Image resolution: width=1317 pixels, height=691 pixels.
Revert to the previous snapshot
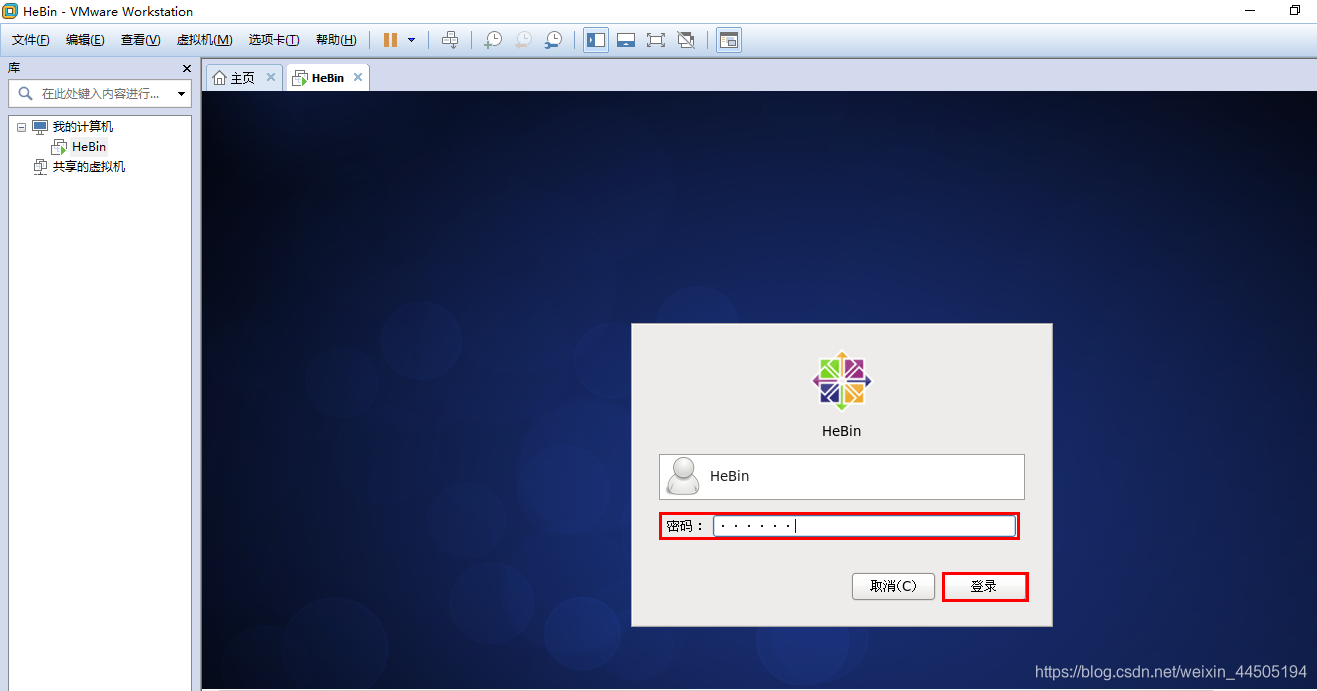tap(523, 40)
